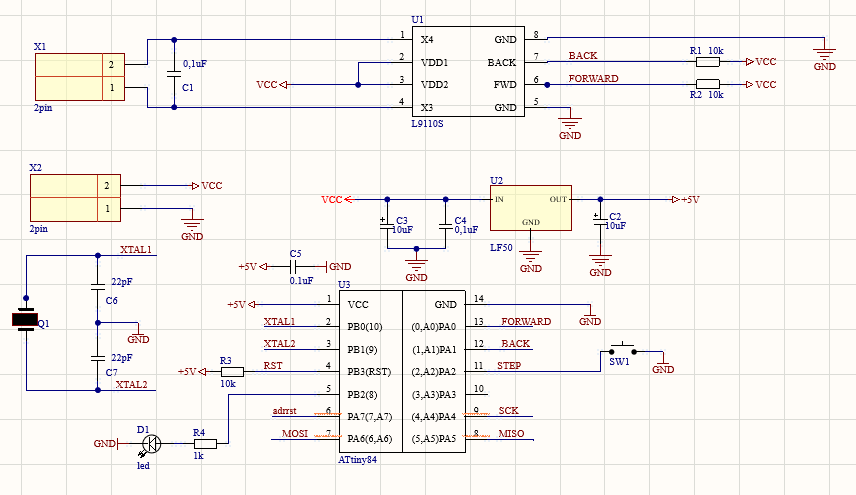
Task: Click the GND symbol next to SW1
Action: click(x=662, y=366)
